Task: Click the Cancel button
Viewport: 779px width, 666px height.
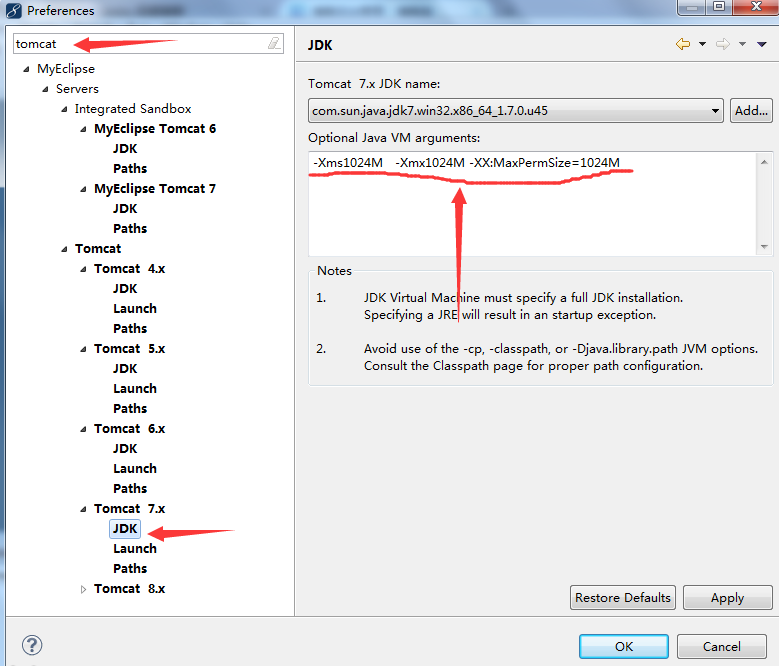Action: [x=721, y=646]
